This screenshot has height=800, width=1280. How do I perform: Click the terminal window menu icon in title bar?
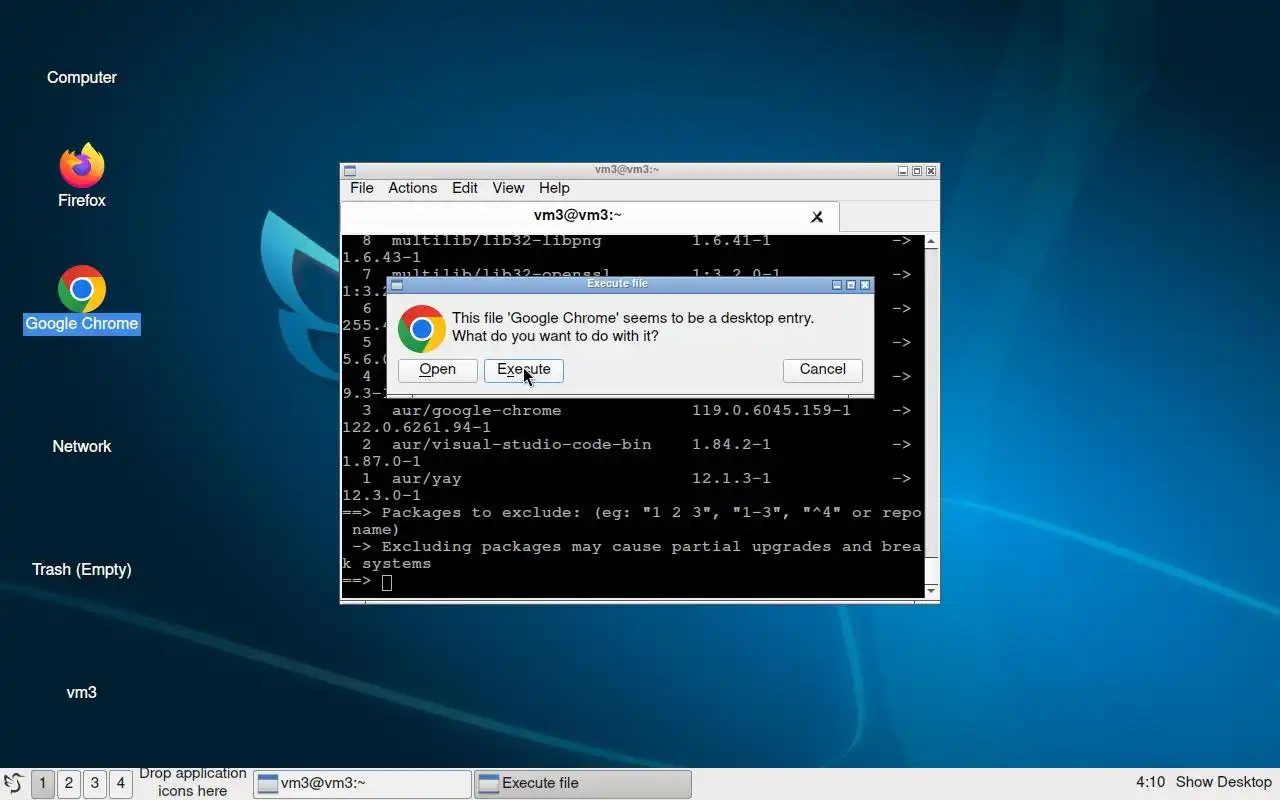click(x=349, y=171)
